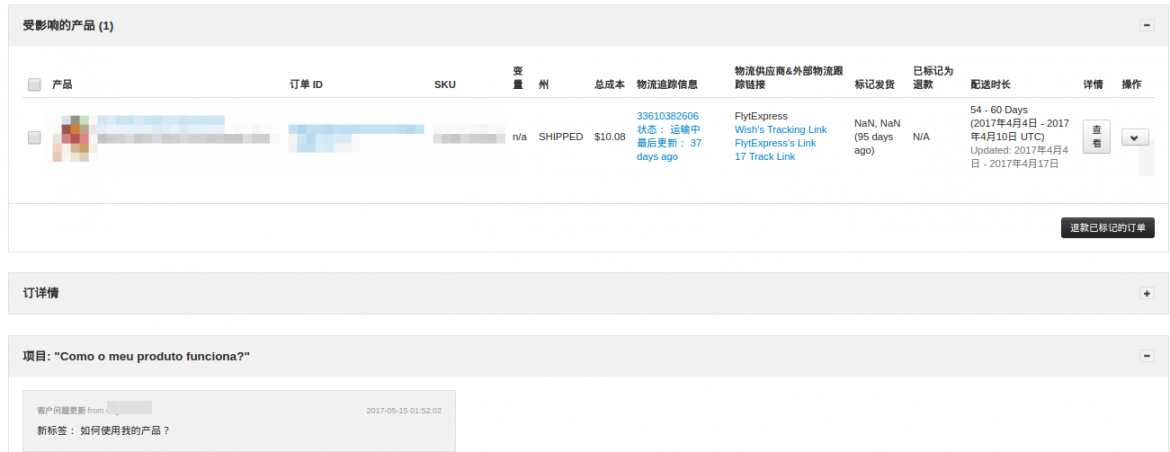Check the SHIPPED product row checkbox
Viewport: 1170px width, 452px height.
pos(34,137)
